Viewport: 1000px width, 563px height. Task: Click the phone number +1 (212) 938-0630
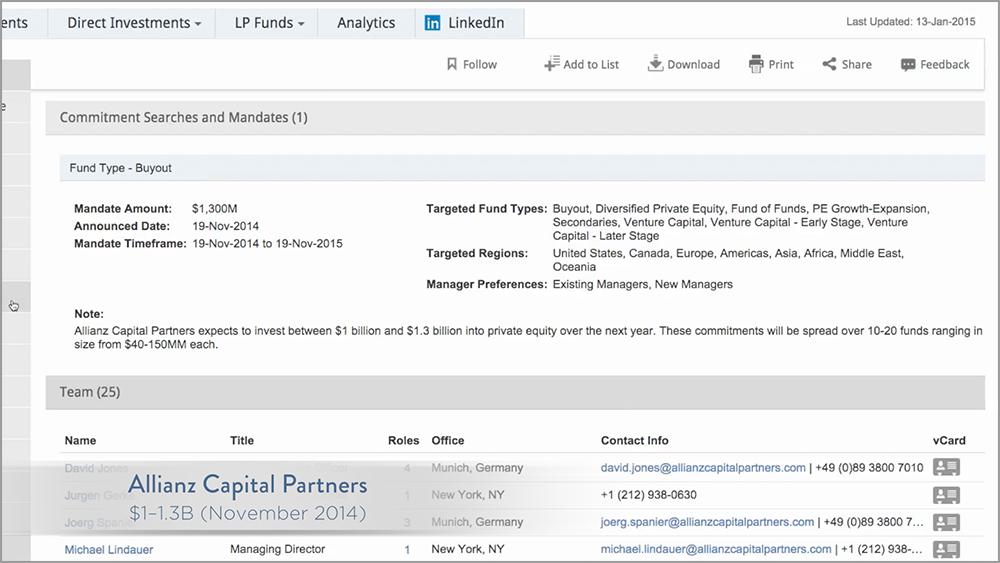pos(649,495)
